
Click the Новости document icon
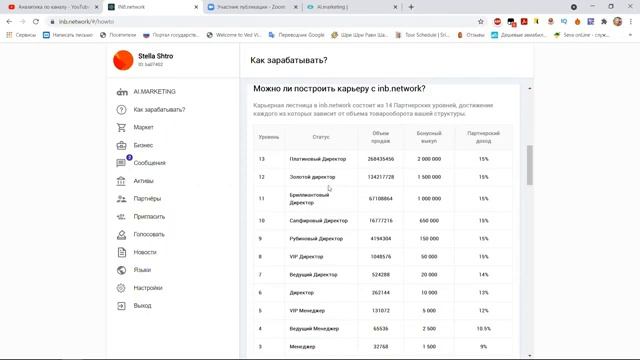pyautogui.click(x=121, y=252)
